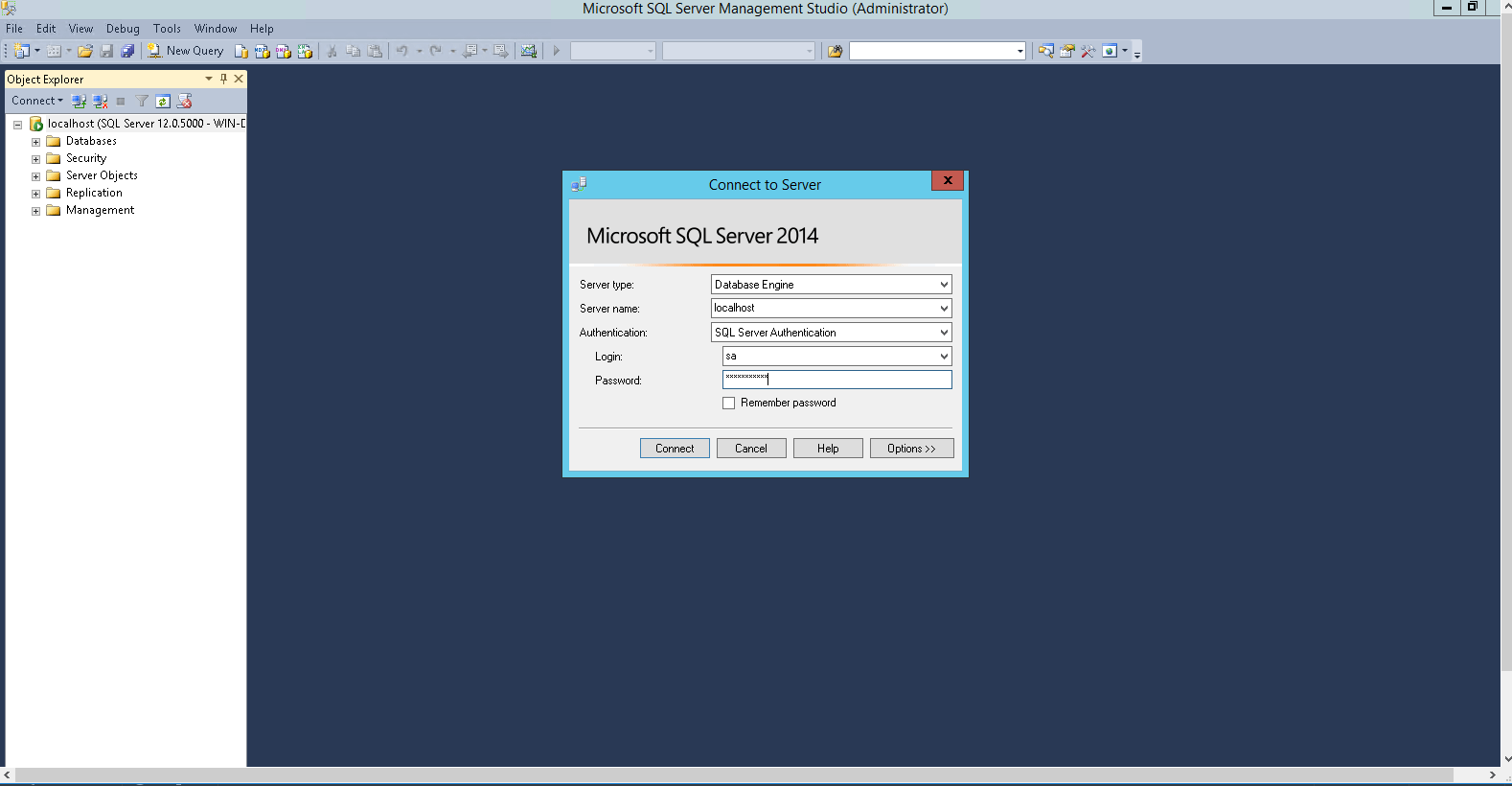
Task: Click into the Password field
Action: 836,380
